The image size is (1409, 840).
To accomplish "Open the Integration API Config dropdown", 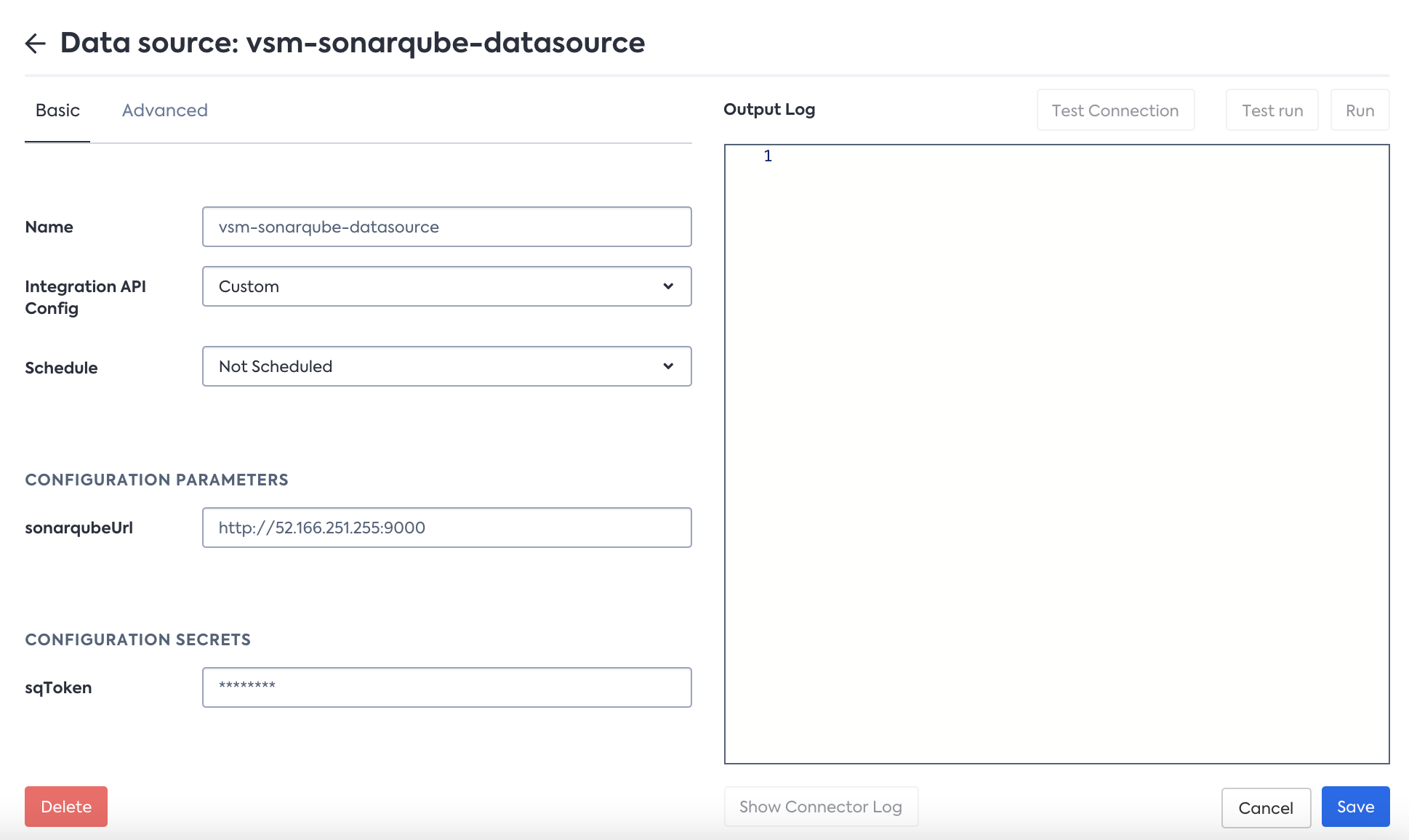I will tap(446, 286).
